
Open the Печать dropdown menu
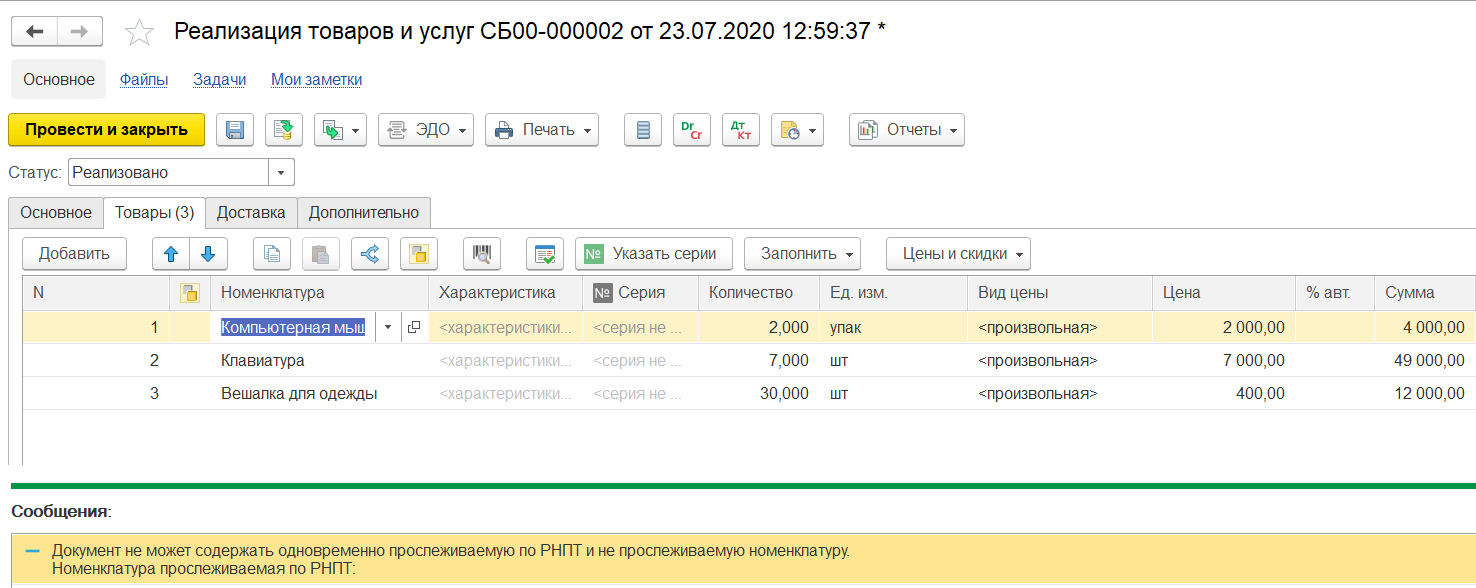point(542,130)
